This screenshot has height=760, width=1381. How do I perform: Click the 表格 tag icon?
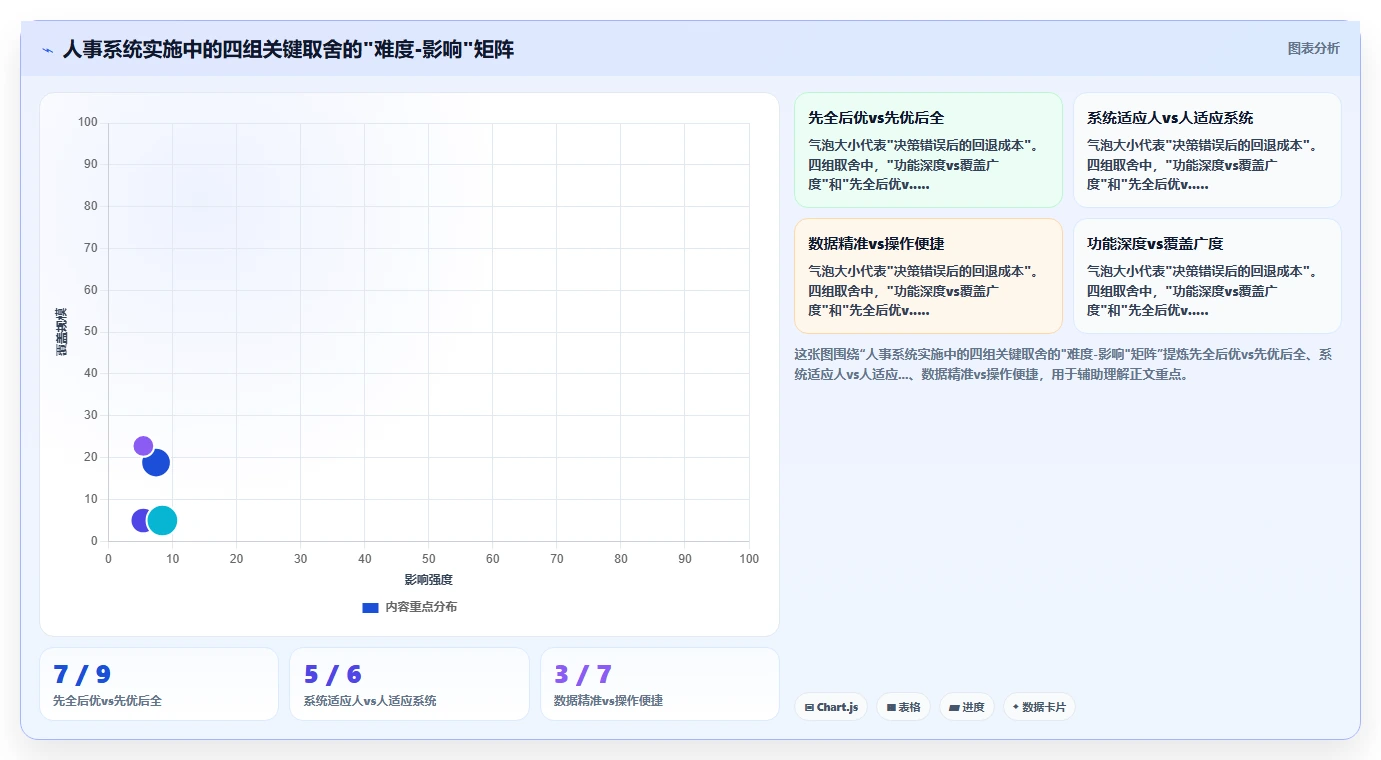tap(891, 707)
